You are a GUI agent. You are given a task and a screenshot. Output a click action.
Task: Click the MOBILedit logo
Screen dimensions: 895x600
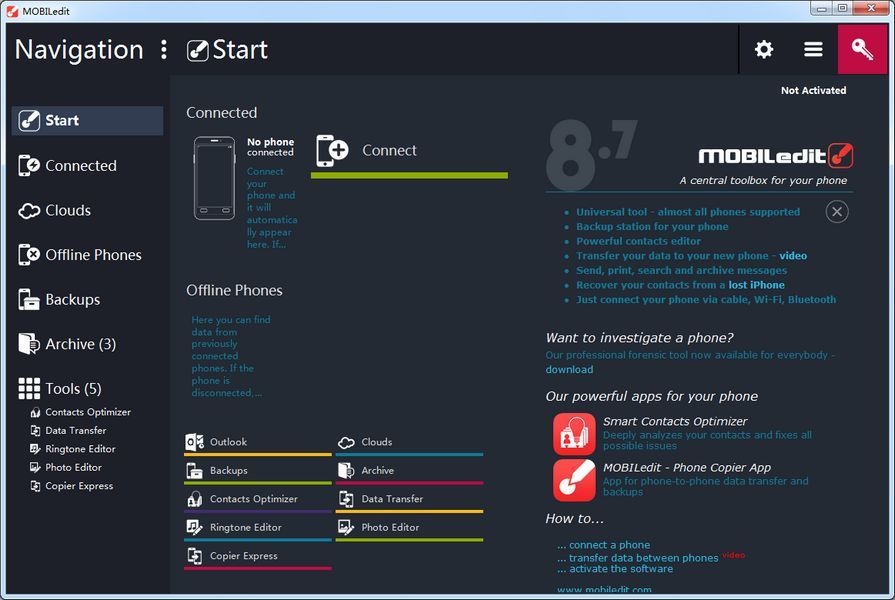click(776, 156)
